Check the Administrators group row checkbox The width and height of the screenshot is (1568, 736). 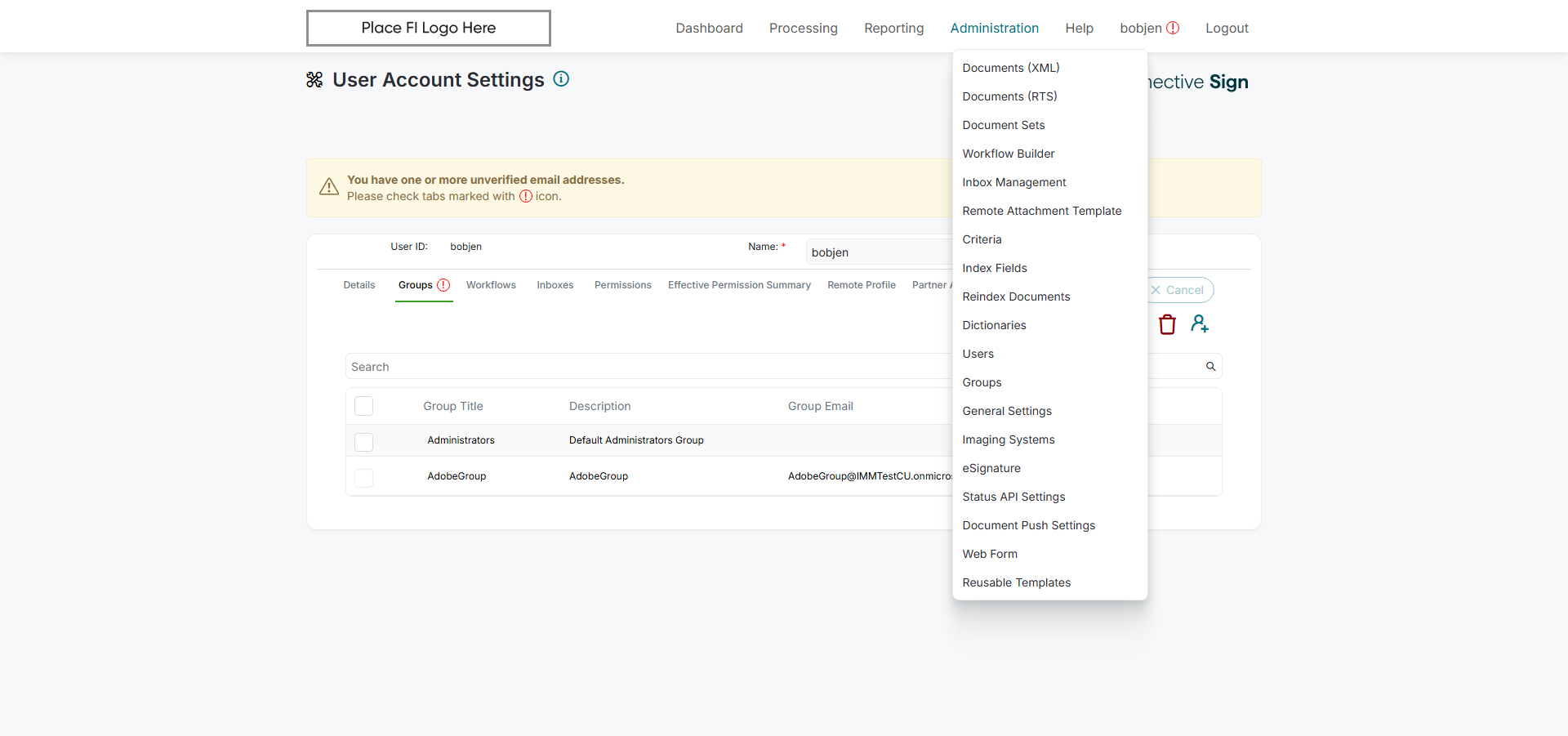click(364, 441)
